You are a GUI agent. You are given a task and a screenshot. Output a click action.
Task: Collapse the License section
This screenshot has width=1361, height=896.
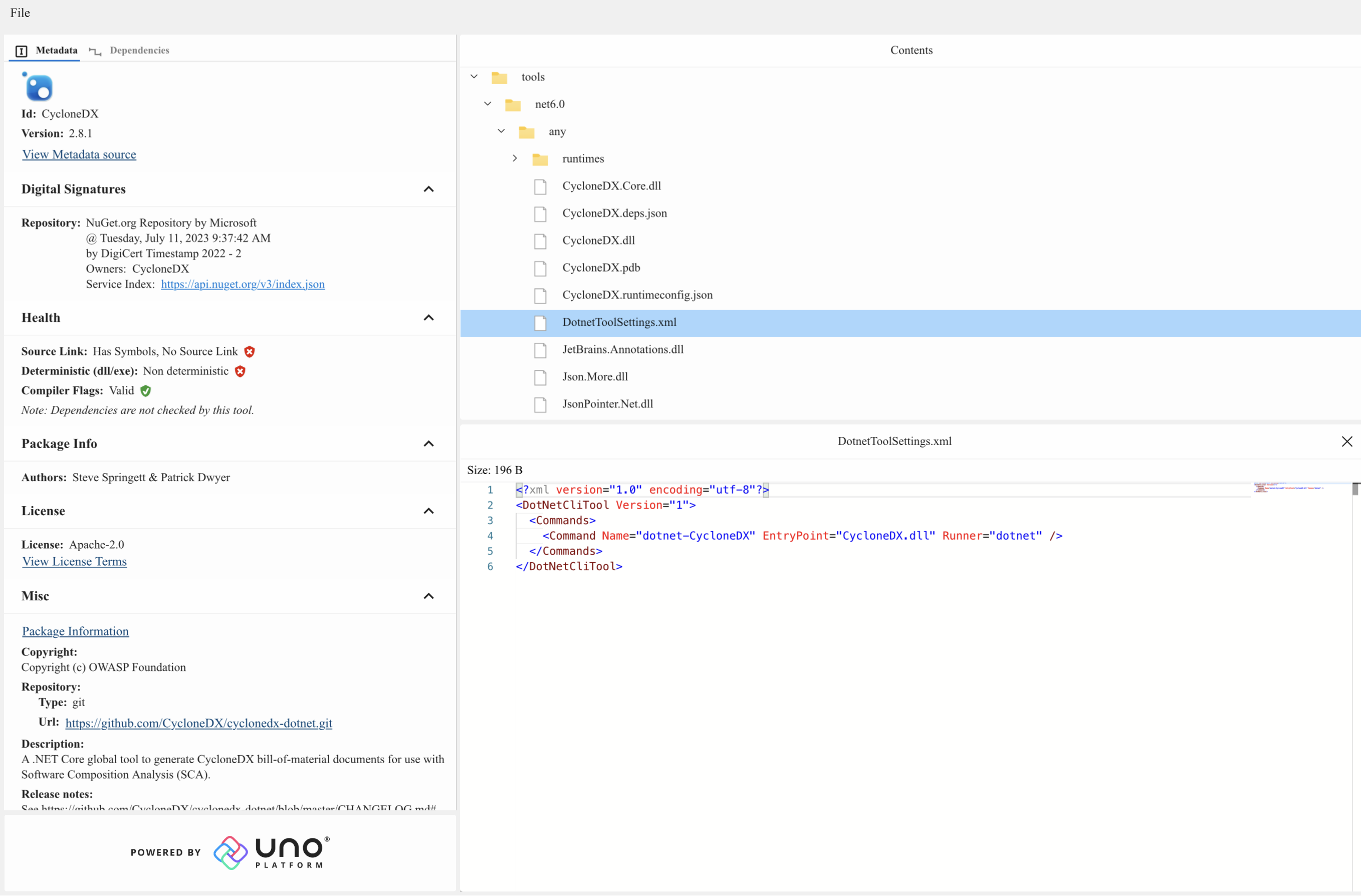click(428, 511)
